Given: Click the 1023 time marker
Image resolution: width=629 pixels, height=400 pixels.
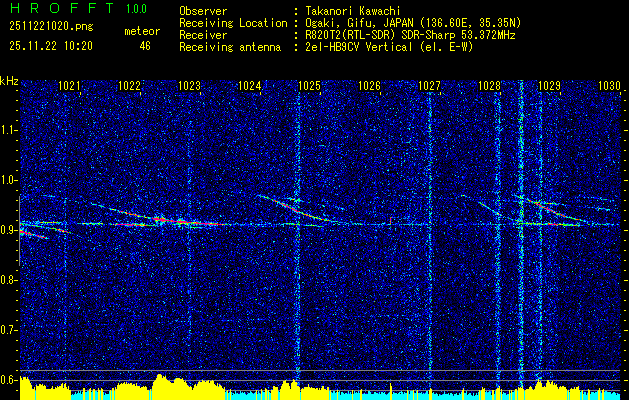Looking at the screenshot, I should click(x=189, y=85).
